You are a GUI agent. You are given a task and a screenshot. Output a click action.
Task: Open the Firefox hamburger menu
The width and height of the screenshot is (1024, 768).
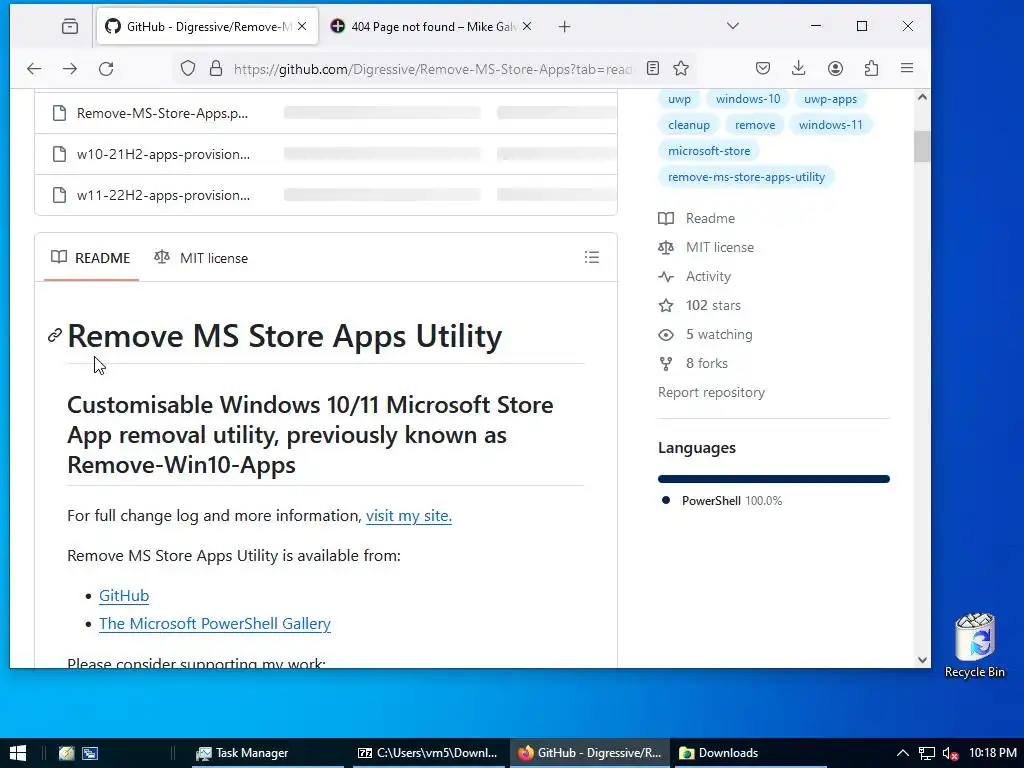(907, 68)
